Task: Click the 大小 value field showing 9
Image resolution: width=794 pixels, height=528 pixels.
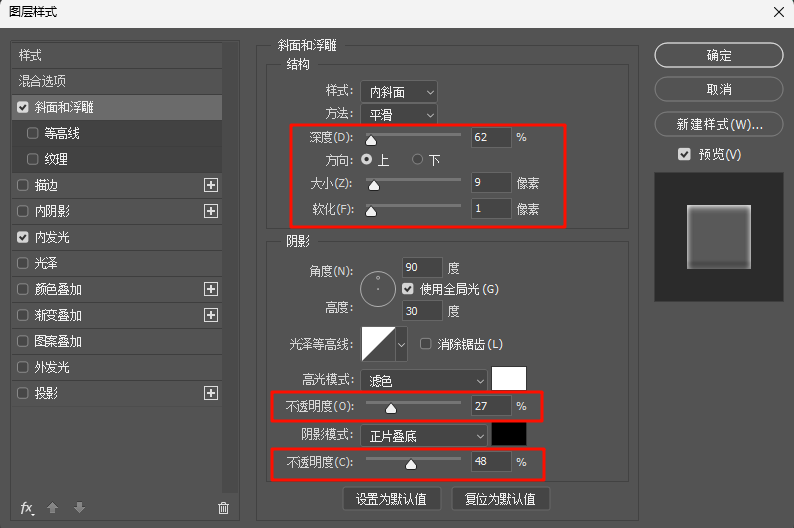Action: pos(491,182)
